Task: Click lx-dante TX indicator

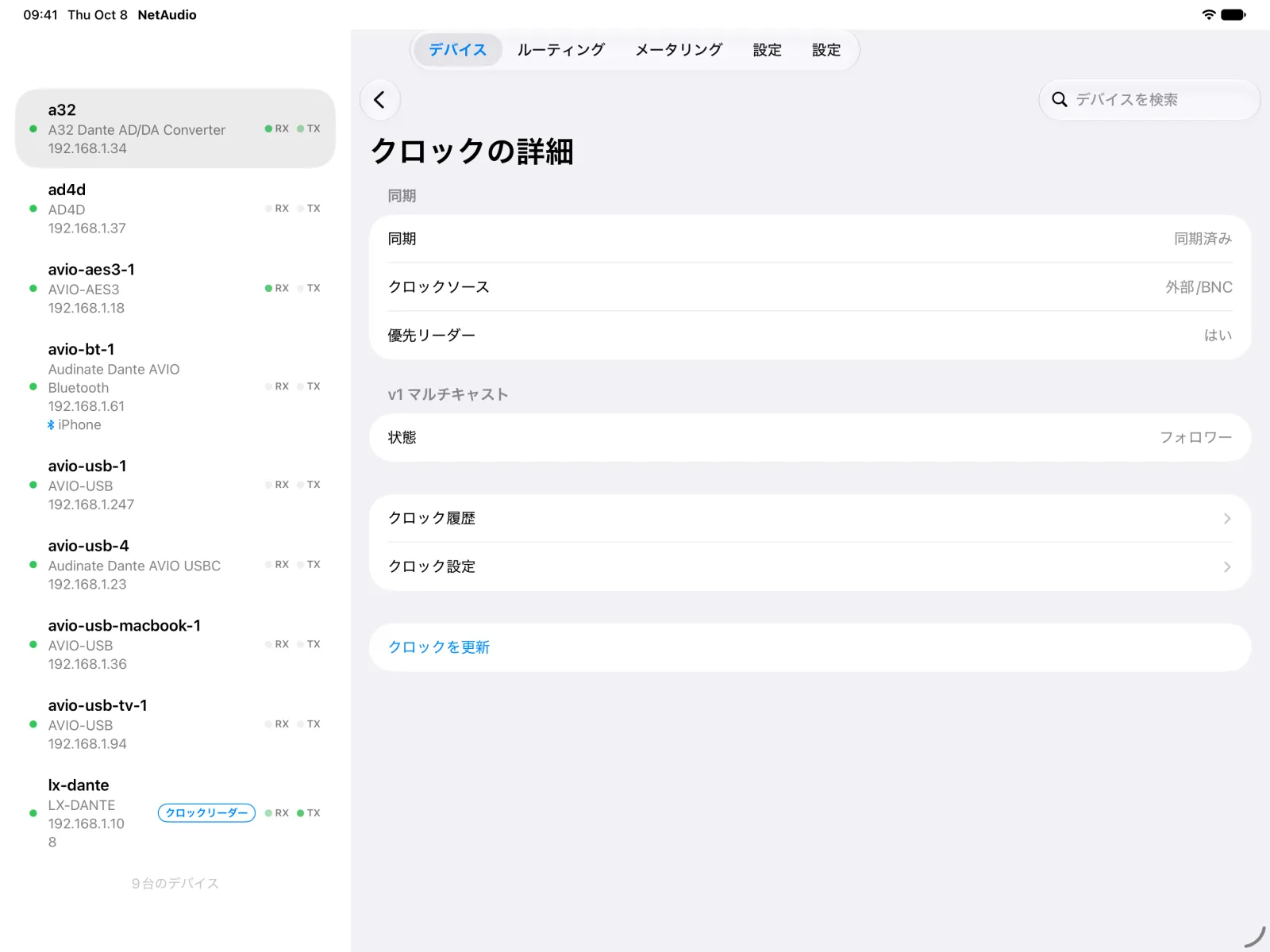Action: 309,813
